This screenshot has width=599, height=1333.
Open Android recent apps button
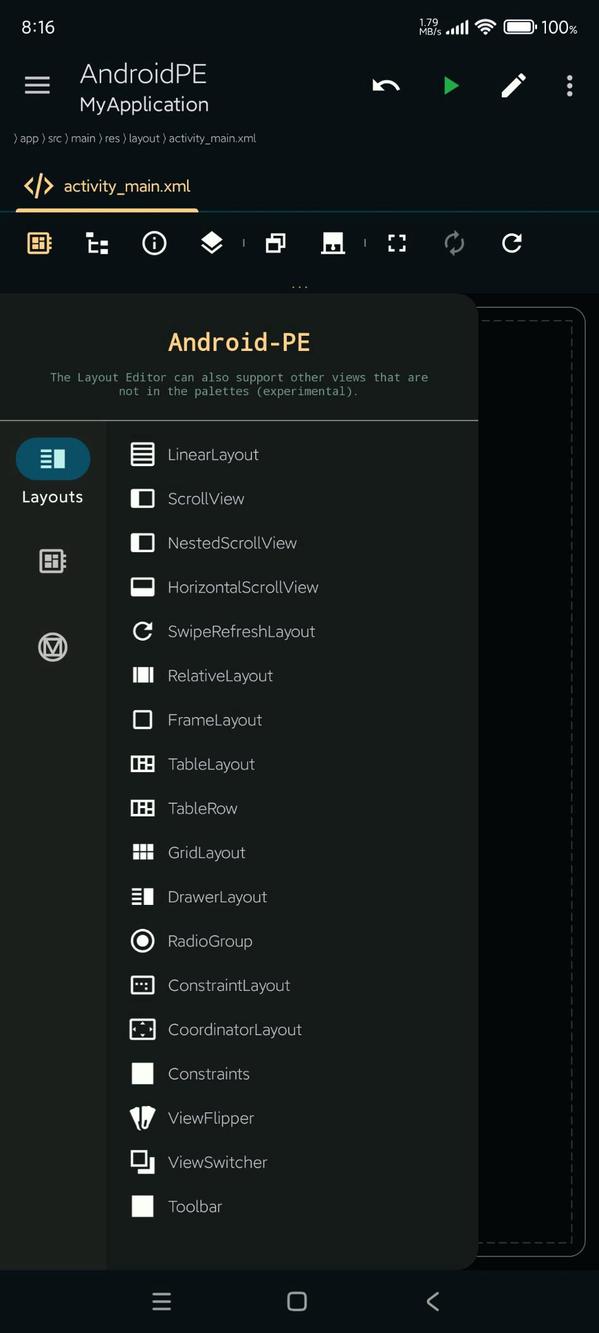tap(162, 1301)
